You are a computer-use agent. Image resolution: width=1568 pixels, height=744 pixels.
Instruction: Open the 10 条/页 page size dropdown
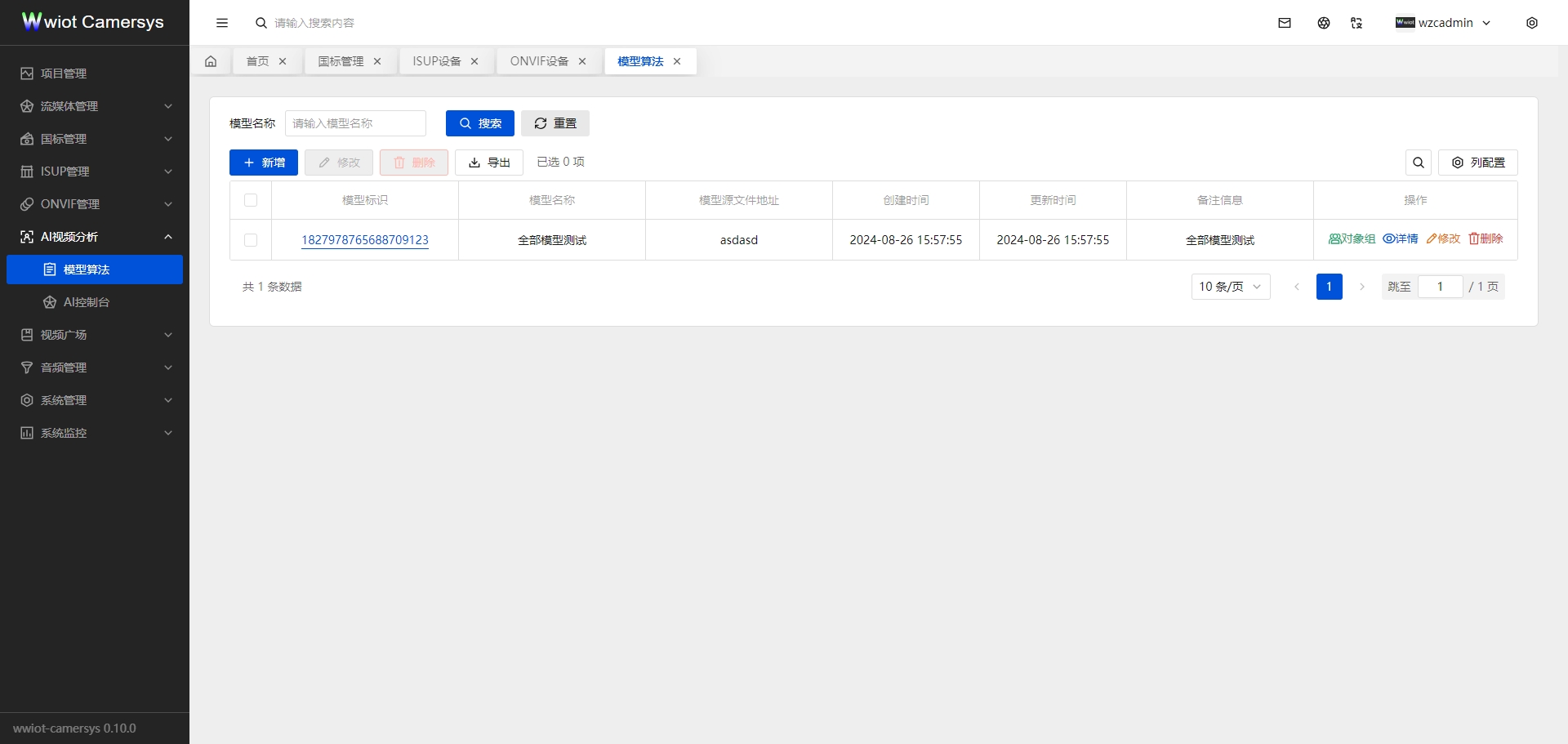click(x=1230, y=287)
